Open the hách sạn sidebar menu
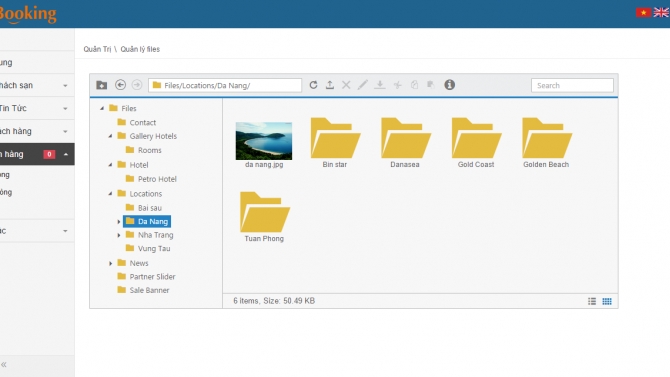Screen dimensions: 670x377 pyautogui.click(x=37, y=85)
